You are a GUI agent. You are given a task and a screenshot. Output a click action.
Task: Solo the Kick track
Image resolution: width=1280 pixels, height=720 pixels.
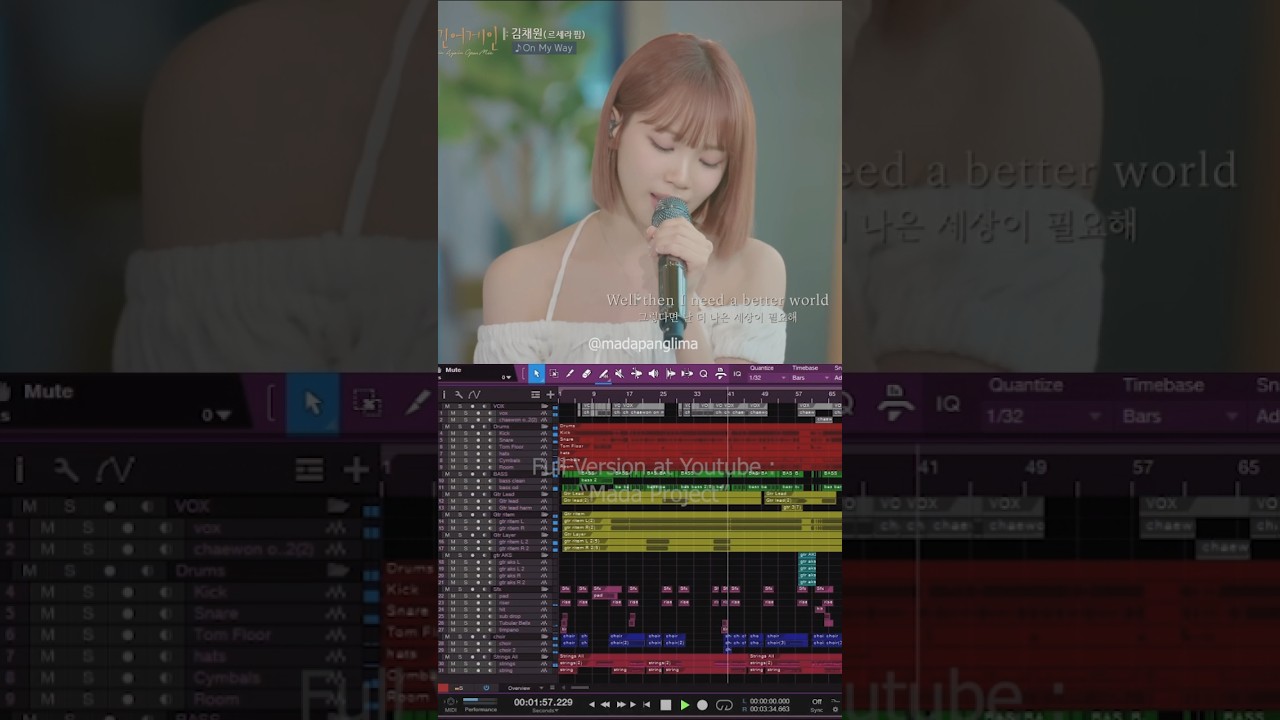point(466,433)
